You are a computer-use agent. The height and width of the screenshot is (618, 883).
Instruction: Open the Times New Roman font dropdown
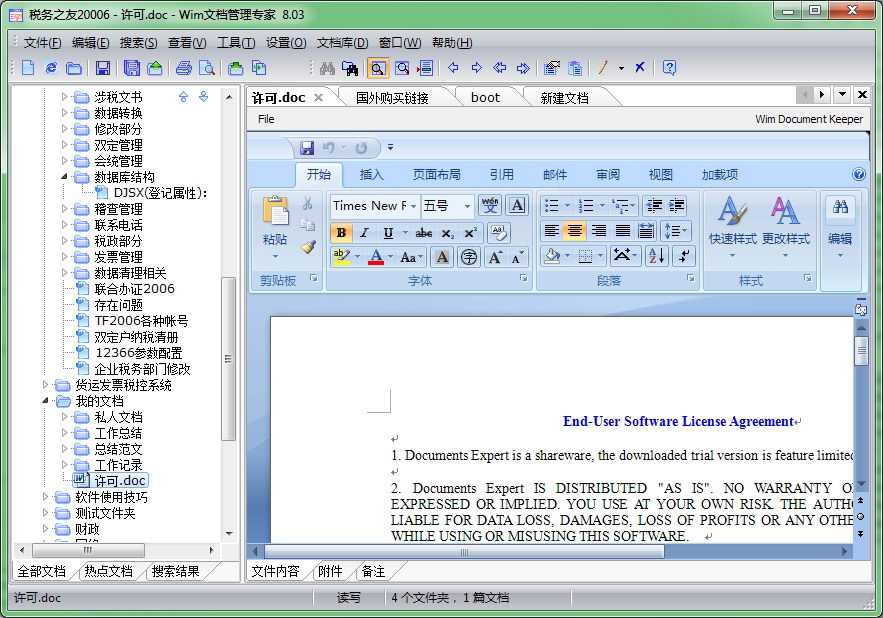coord(412,206)
